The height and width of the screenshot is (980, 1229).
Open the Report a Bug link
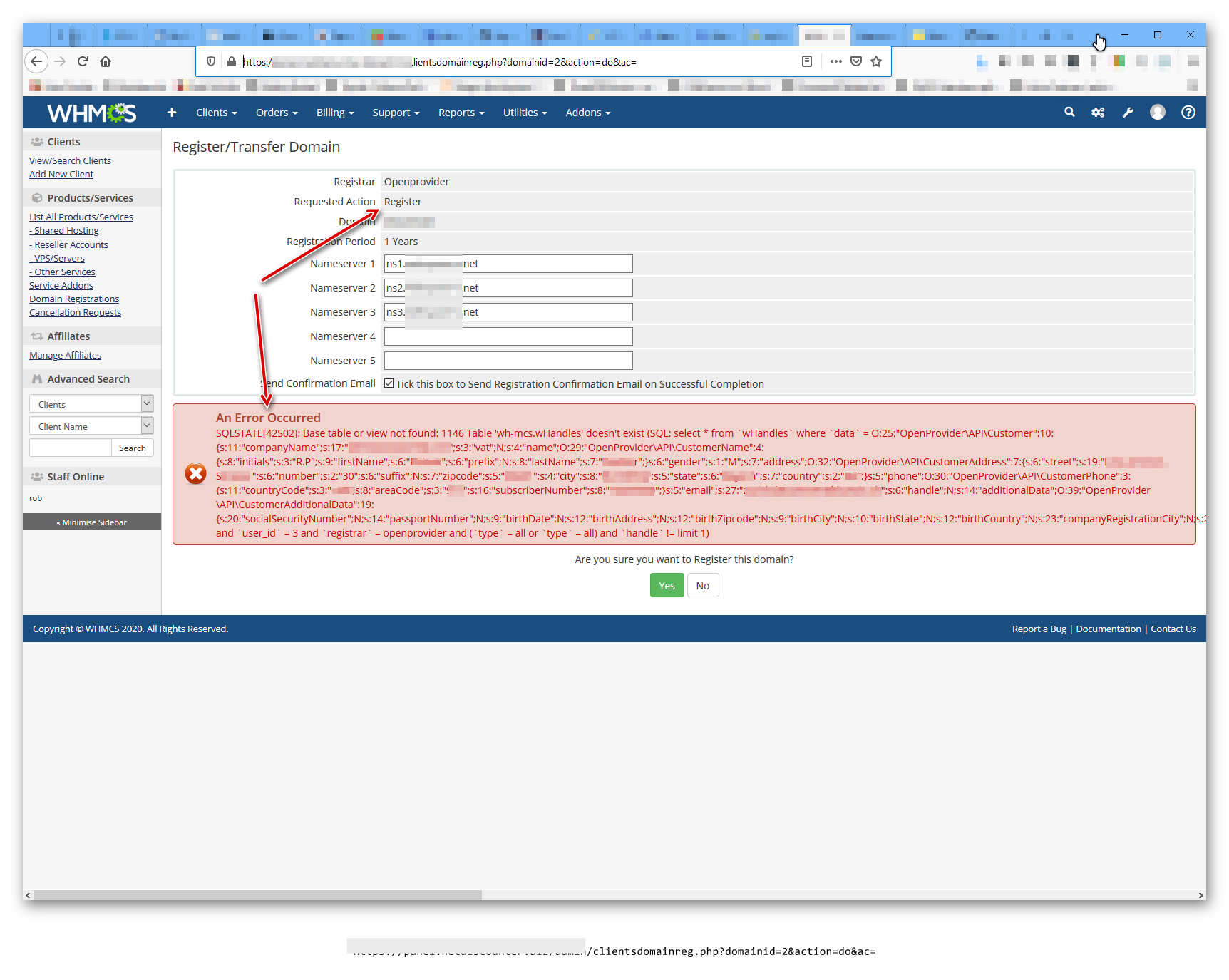(x=1039, y=629)
